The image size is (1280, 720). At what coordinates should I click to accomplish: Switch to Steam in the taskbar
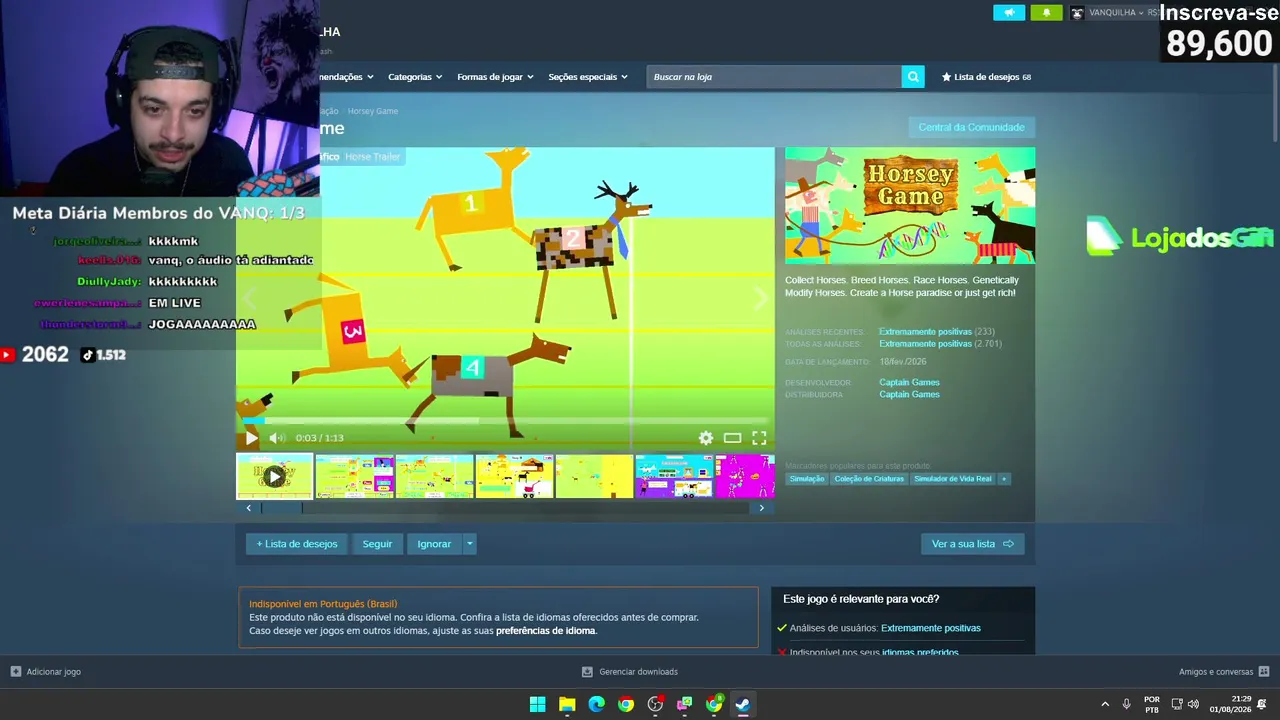[x=743, y=704]
